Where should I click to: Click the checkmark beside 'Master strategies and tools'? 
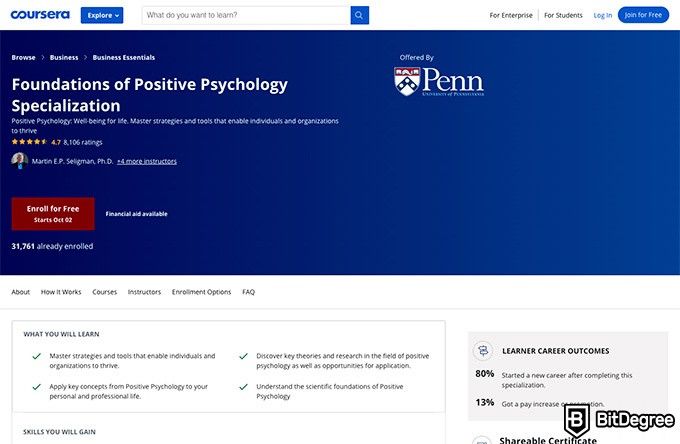(36, 356)
